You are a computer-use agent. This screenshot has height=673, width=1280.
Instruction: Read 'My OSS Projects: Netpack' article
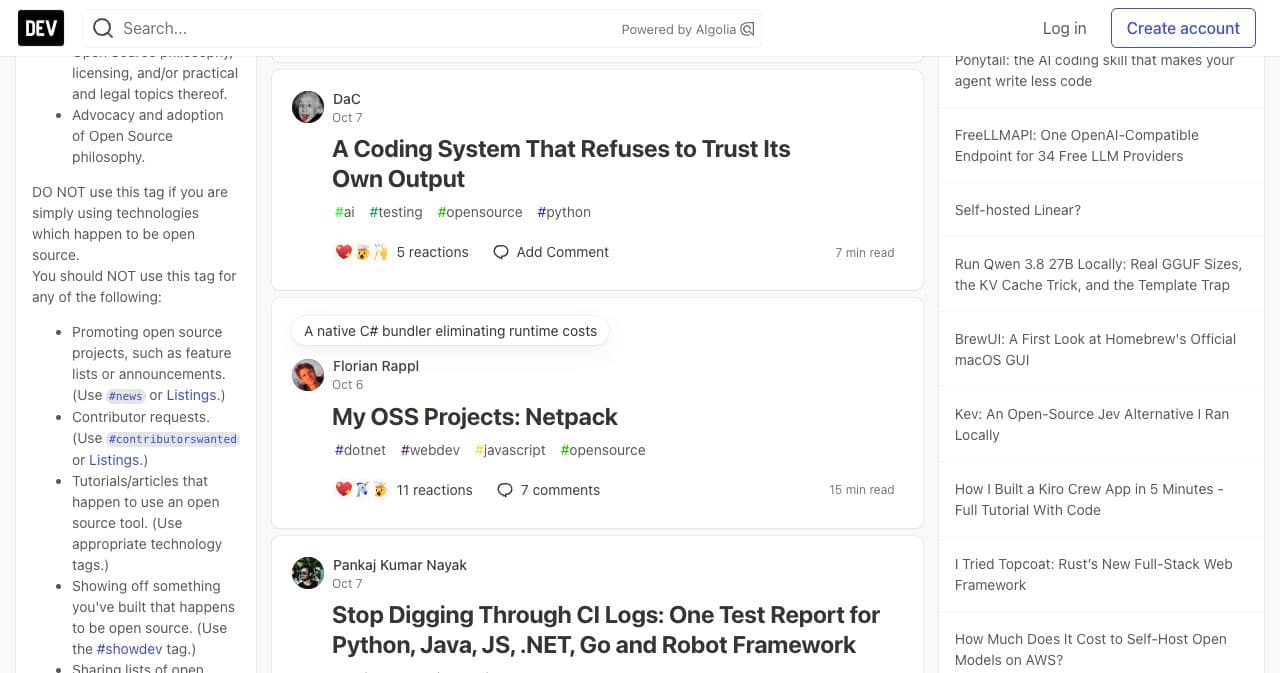tap(475, 417)
